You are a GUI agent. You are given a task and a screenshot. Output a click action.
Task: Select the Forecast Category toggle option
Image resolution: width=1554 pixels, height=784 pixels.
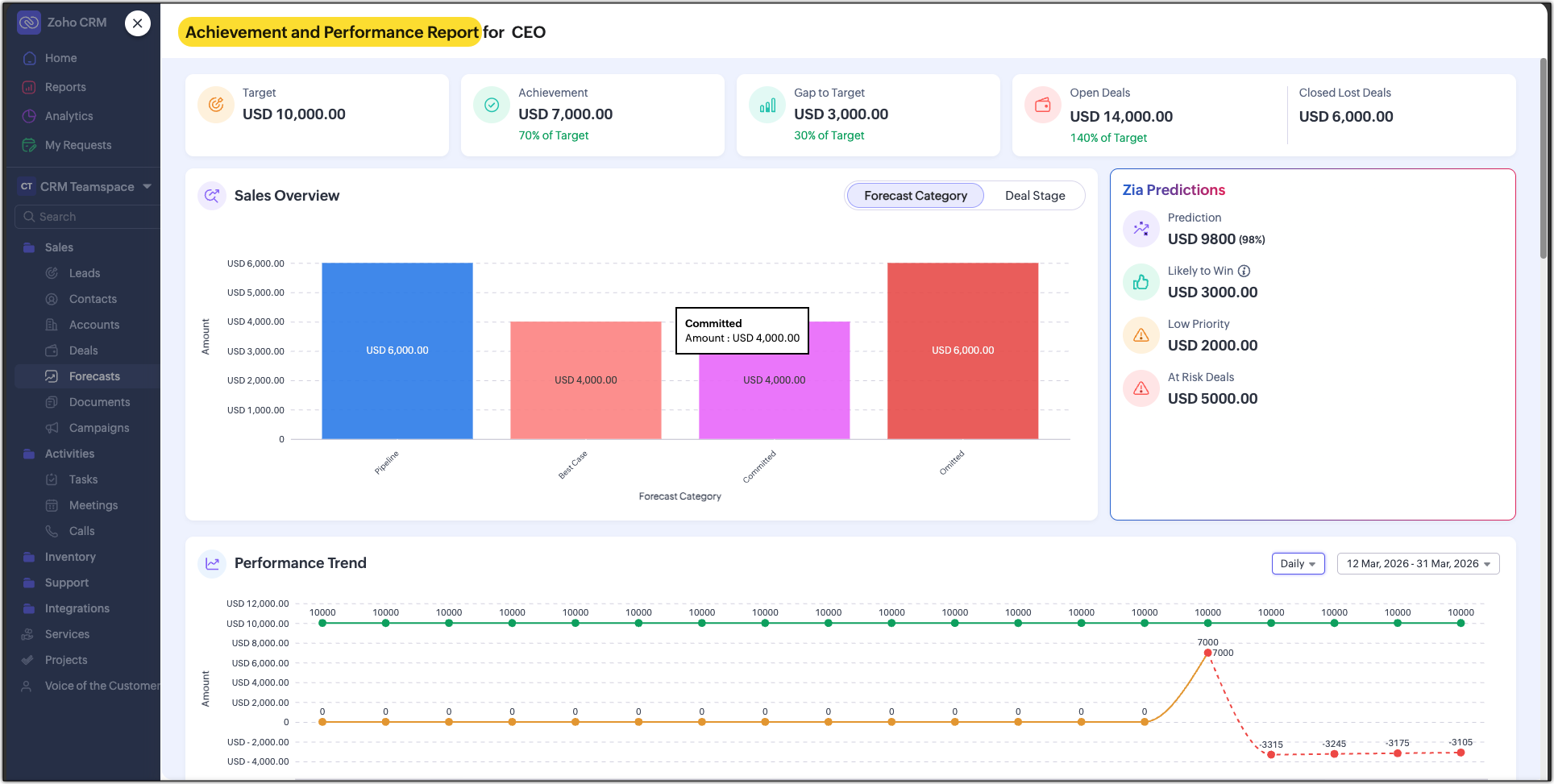pyautogui.click(x=916, y=196)
